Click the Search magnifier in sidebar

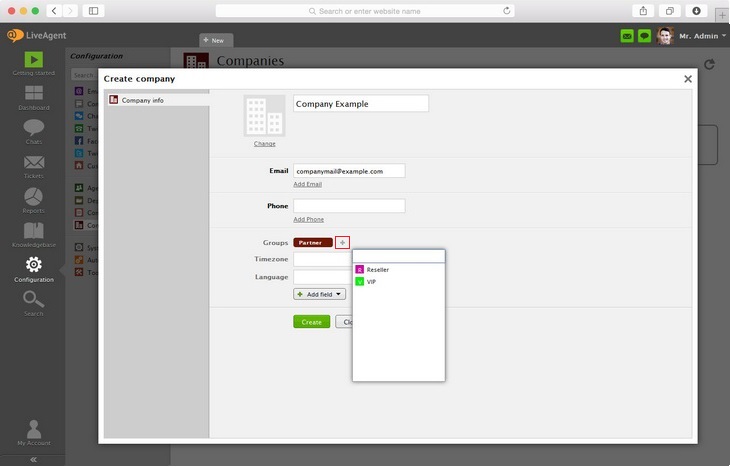pos(33,302)
